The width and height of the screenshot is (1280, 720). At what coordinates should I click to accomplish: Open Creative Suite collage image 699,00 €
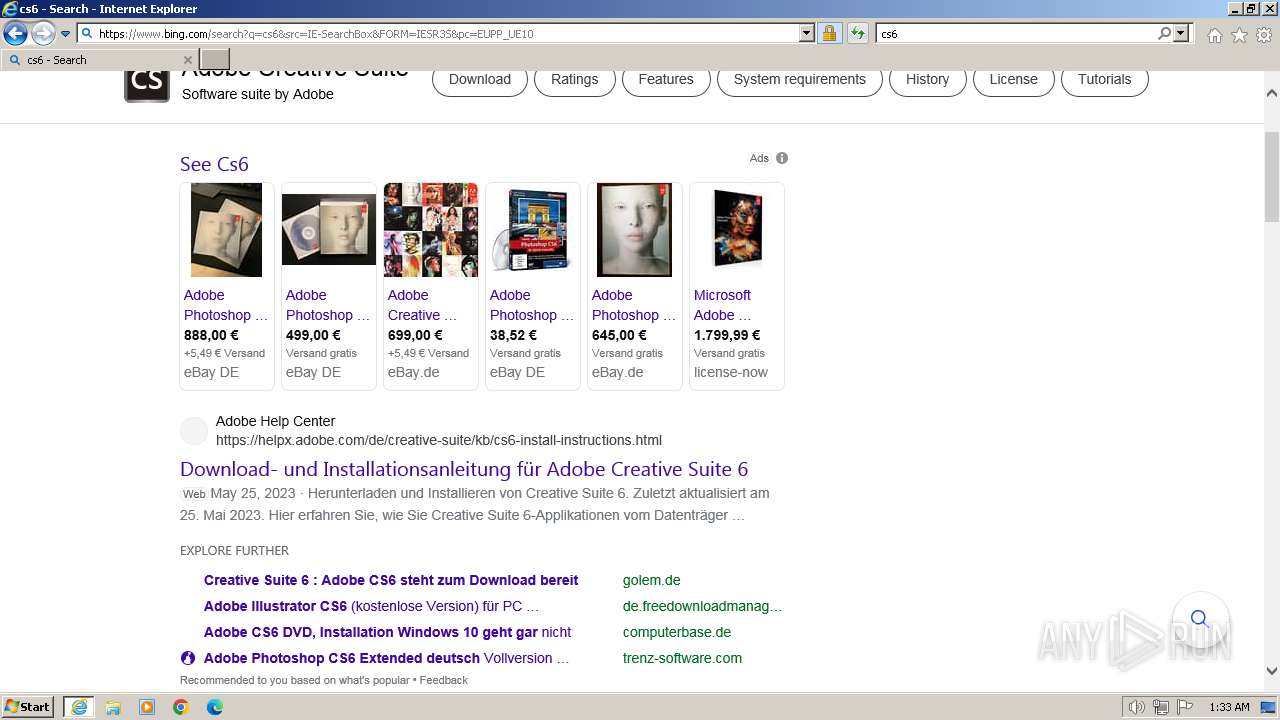(x=431, y=230)
